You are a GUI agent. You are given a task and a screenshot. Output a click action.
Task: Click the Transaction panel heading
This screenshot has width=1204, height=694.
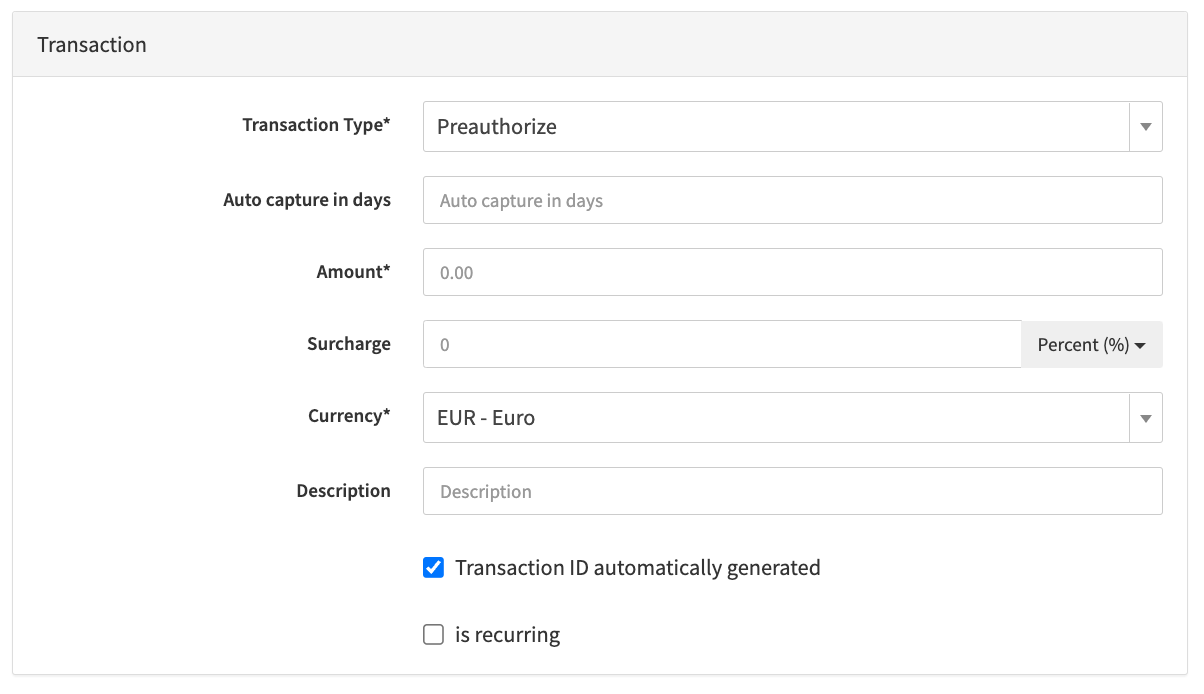[92, 45]
